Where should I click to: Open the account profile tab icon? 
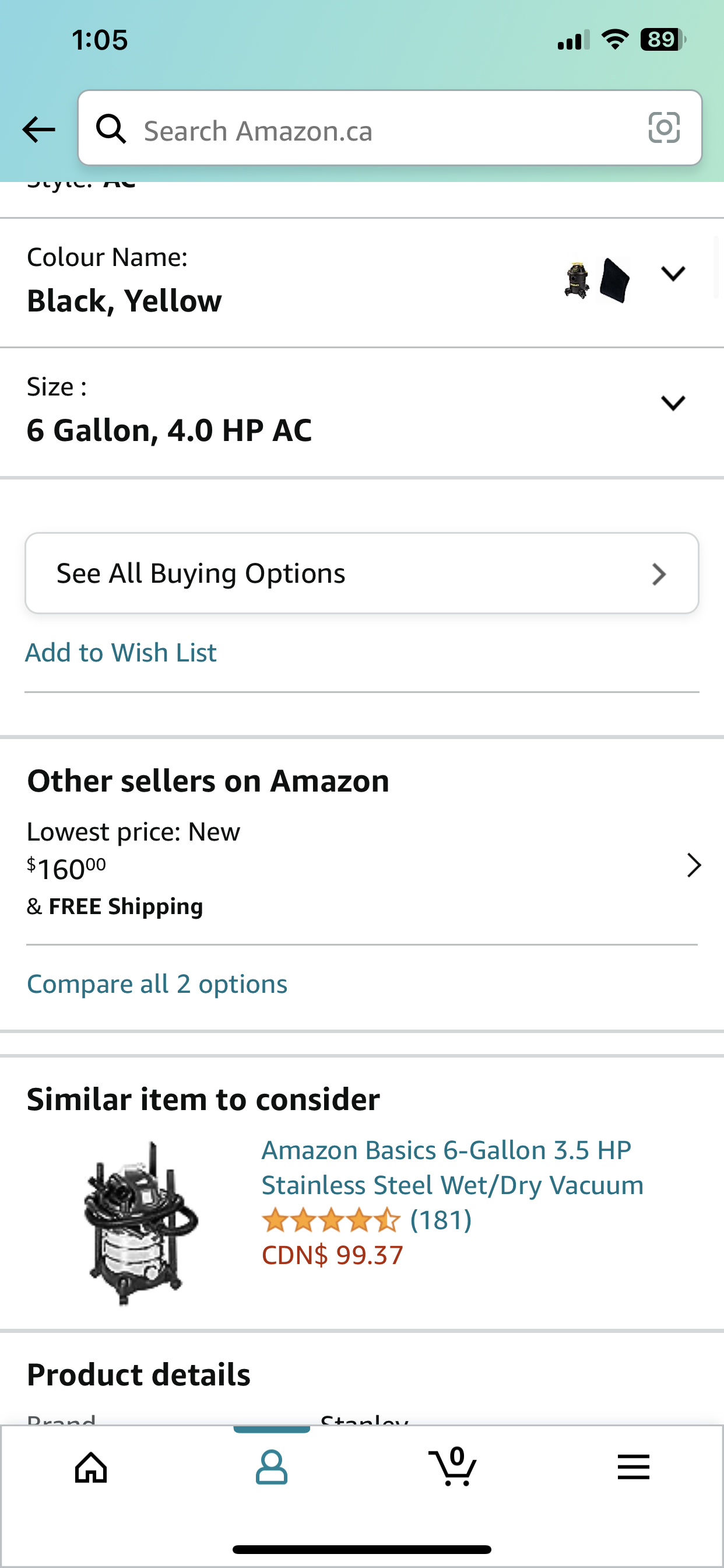pyautogui.click(x=271, y=1468)
